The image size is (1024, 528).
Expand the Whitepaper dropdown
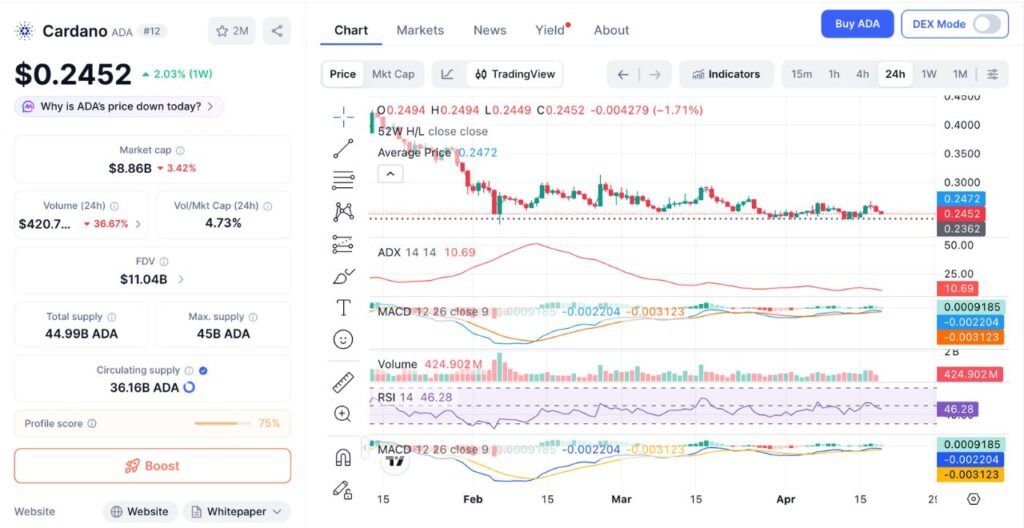pos(236,511)
